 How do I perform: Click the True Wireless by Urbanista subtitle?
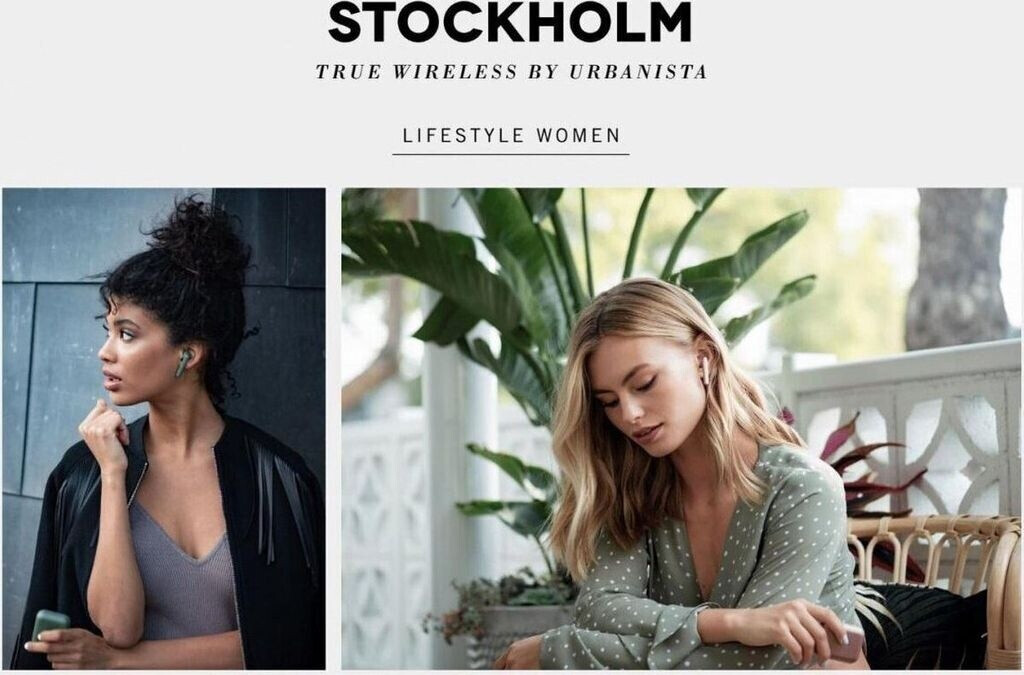[511, 72]
